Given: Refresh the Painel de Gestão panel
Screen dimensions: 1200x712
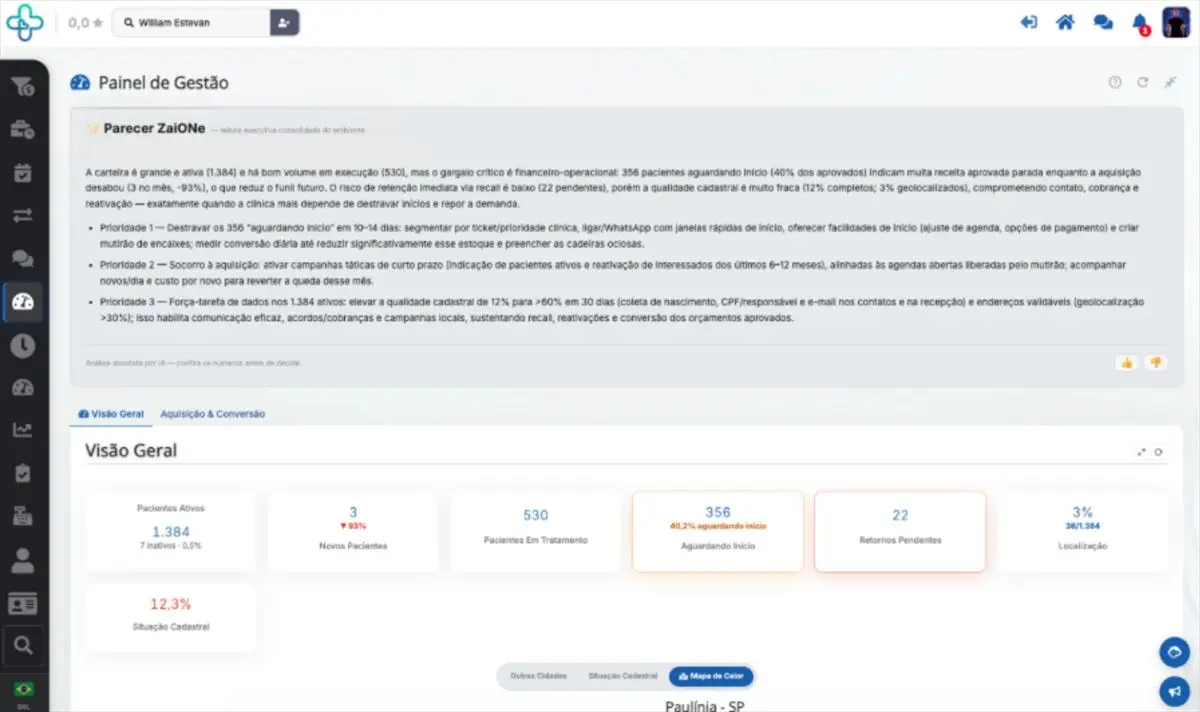Looking at the screenshot, I should point(1143,82).
